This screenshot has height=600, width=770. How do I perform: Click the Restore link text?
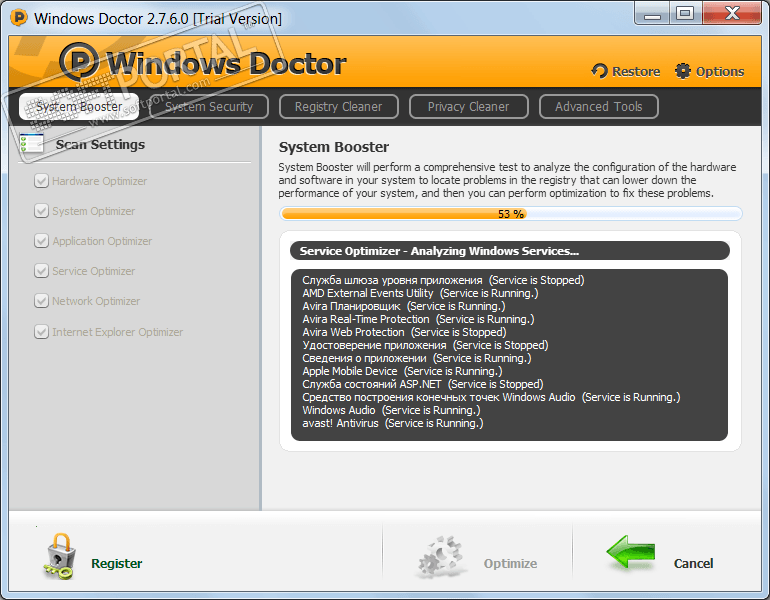[x=636, y=72]
